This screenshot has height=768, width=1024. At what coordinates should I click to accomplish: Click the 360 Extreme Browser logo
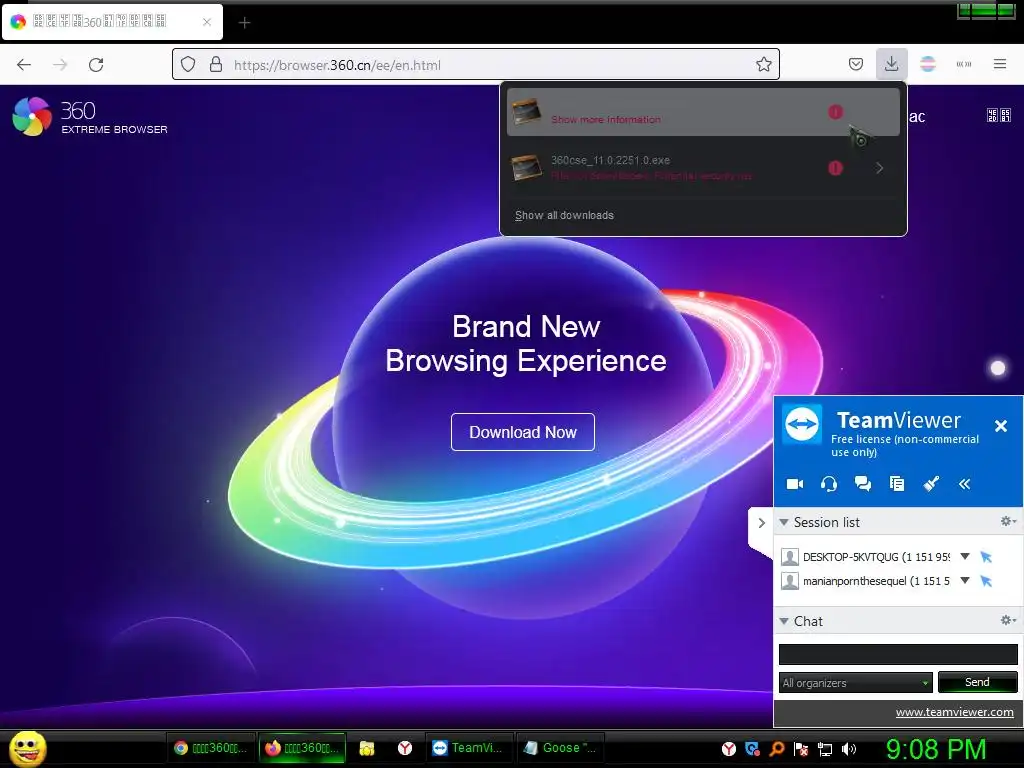[x=90, y=117]
